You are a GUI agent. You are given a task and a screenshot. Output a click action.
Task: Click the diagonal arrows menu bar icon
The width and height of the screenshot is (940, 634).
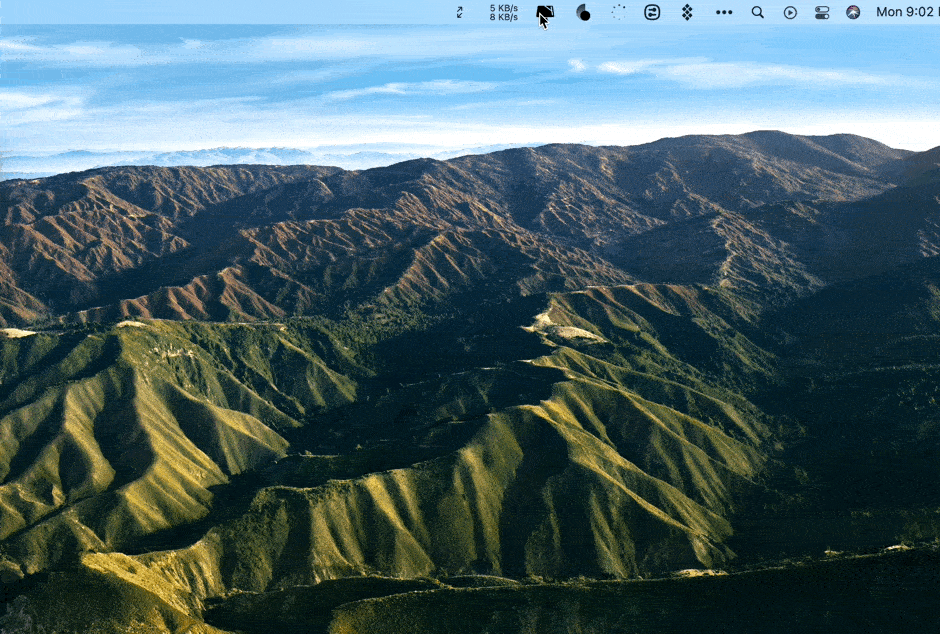point(460,12)
